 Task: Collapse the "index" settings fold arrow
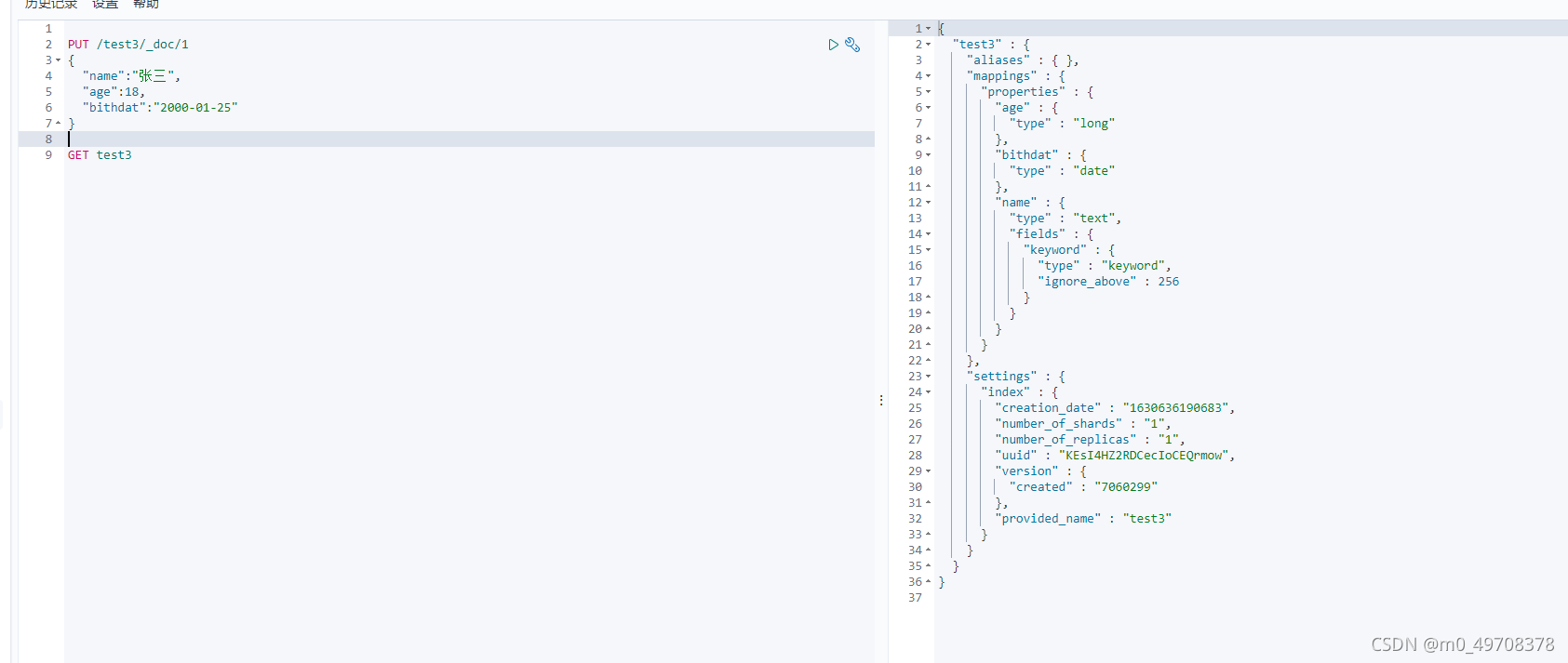928,392
